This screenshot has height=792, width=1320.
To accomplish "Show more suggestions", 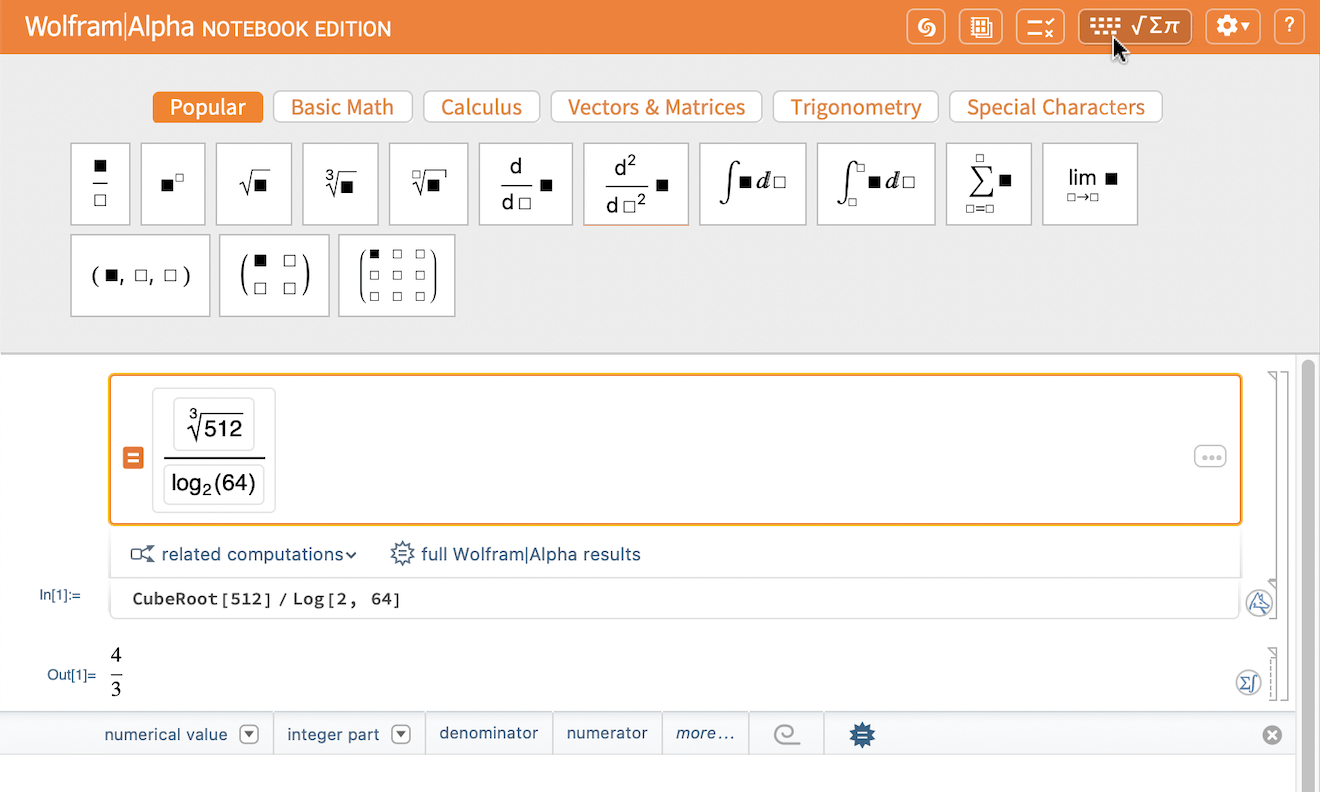I will pyautogui.click(x=705, y=733).
